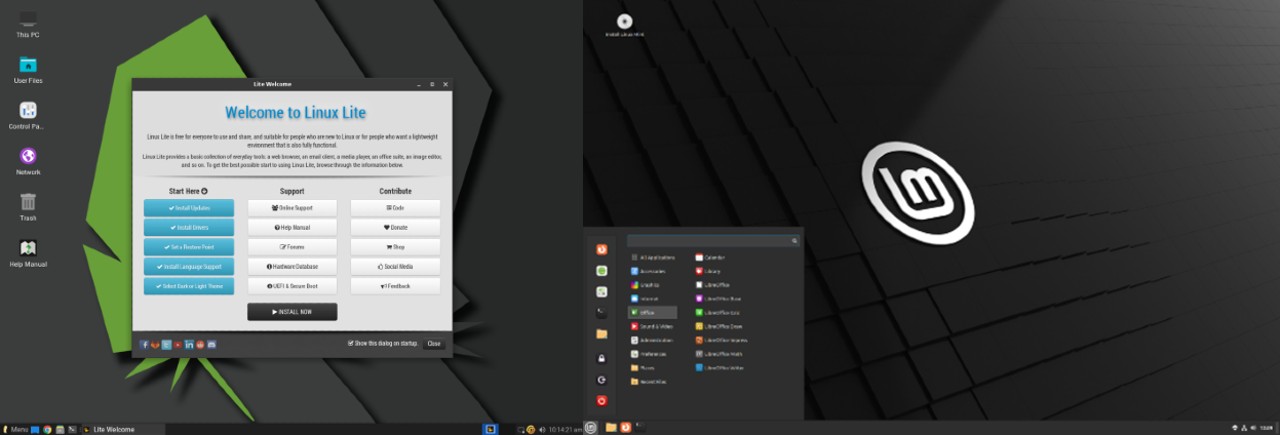Open the Linux Lite Menu button
The width and height of the screenshot is (1280, 435).
15,429
